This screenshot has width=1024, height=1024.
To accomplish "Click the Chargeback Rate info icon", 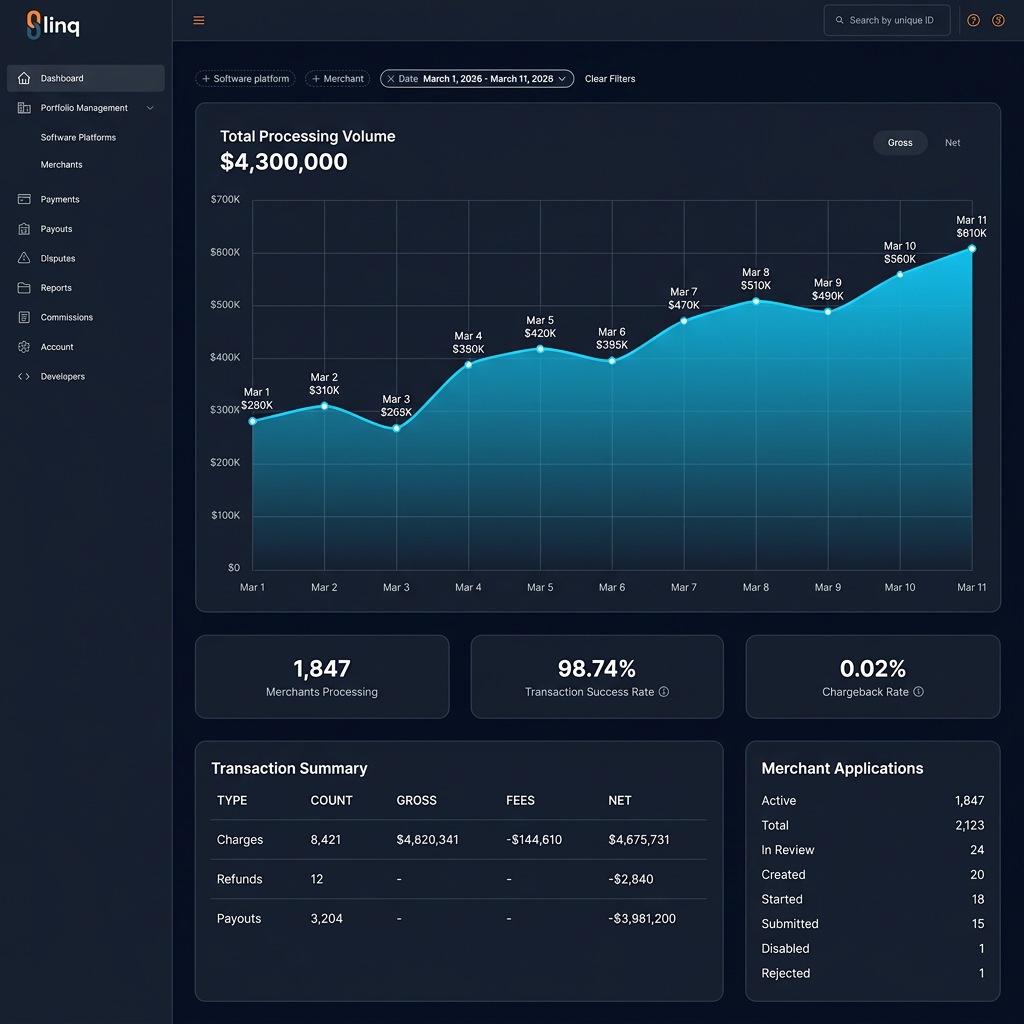I will point(918,692).
